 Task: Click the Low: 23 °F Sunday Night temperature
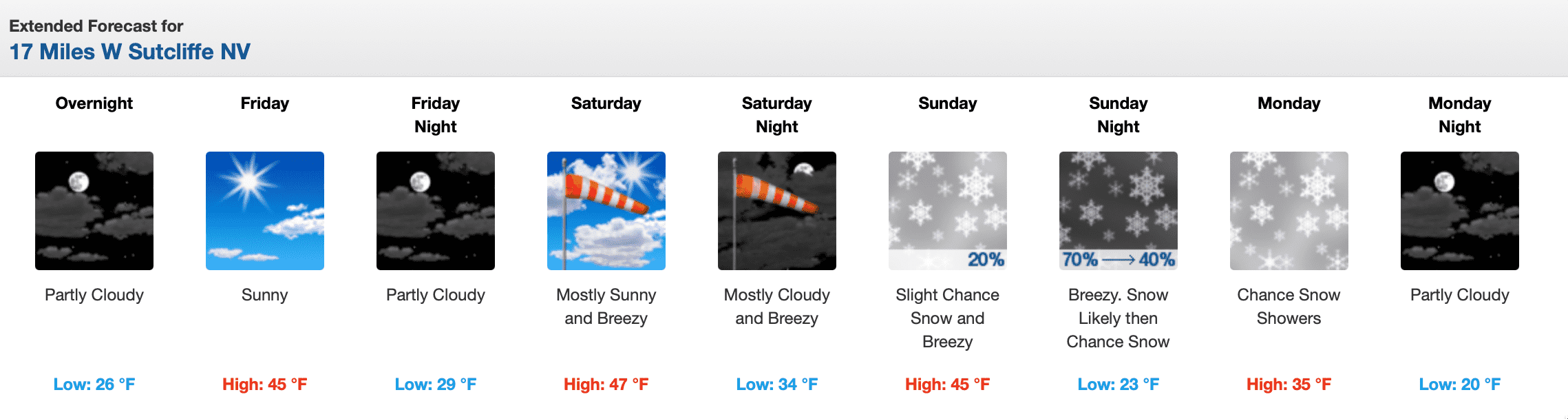1119,385
